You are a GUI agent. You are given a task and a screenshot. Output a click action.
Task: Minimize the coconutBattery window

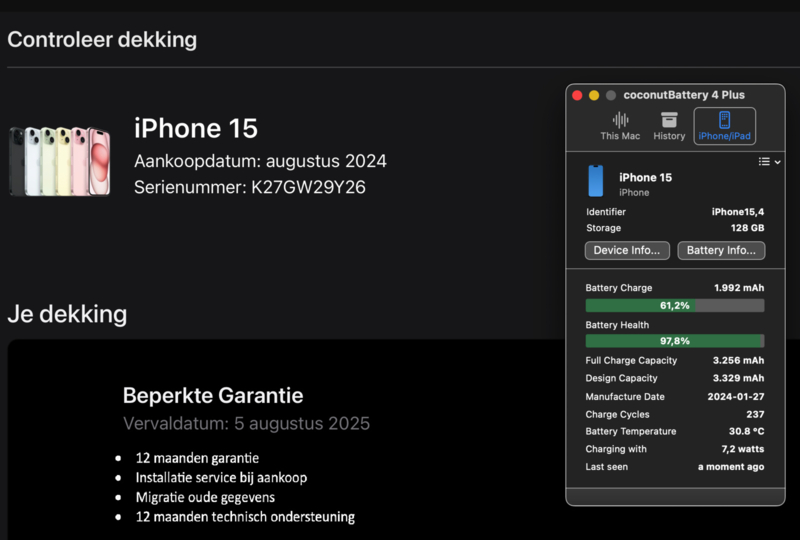point(594,95)
